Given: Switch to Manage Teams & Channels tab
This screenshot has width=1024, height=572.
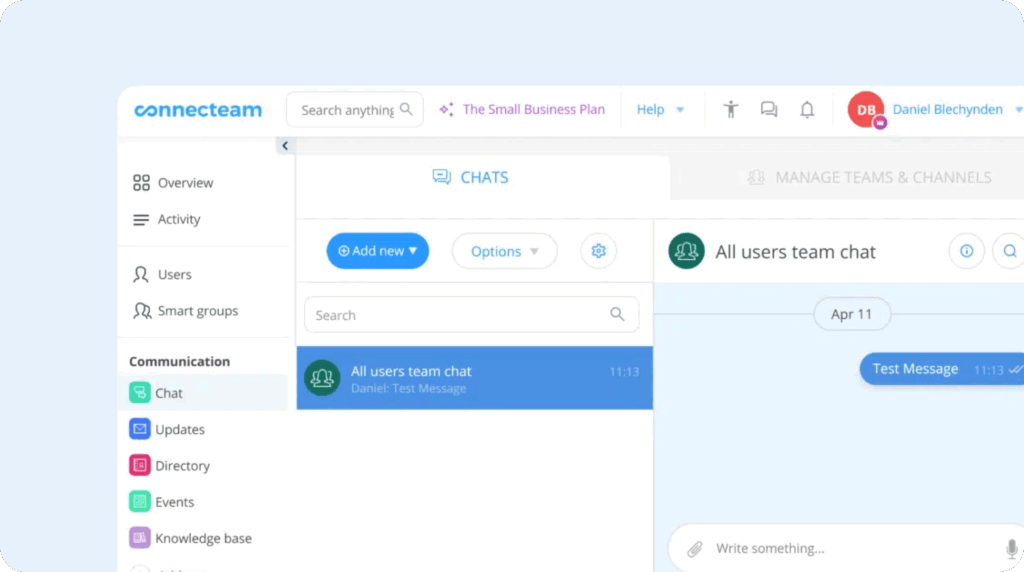Looking at the screenshot, I should click(x=869, y=177).
